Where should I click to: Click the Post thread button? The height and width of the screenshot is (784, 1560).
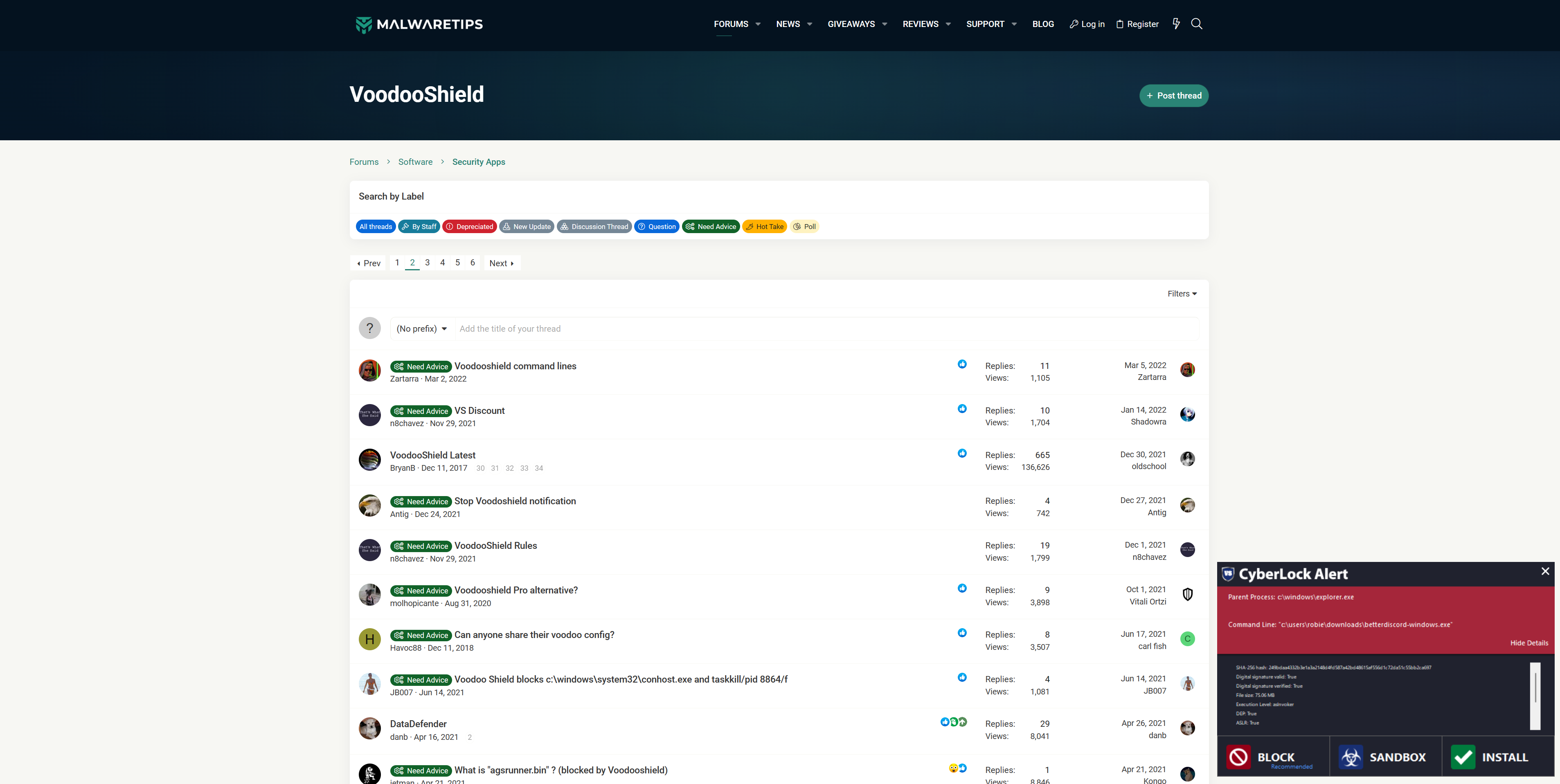coord(1173,96)
